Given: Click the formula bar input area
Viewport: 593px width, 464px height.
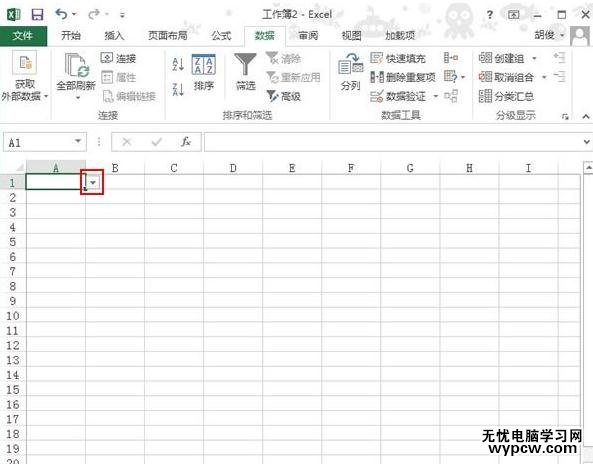Looking at the screenshot, I should click(x=393, y=142).
